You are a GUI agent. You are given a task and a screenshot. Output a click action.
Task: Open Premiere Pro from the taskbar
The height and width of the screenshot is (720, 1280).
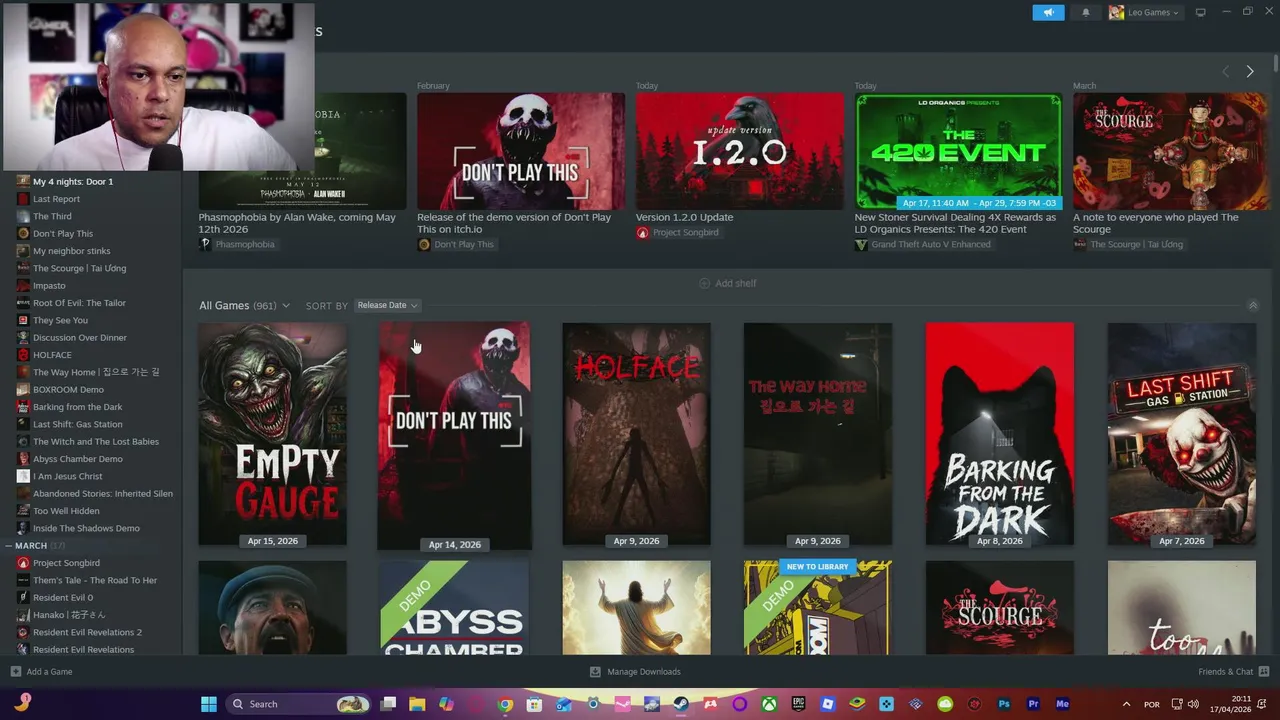(x=1033, y=704)
